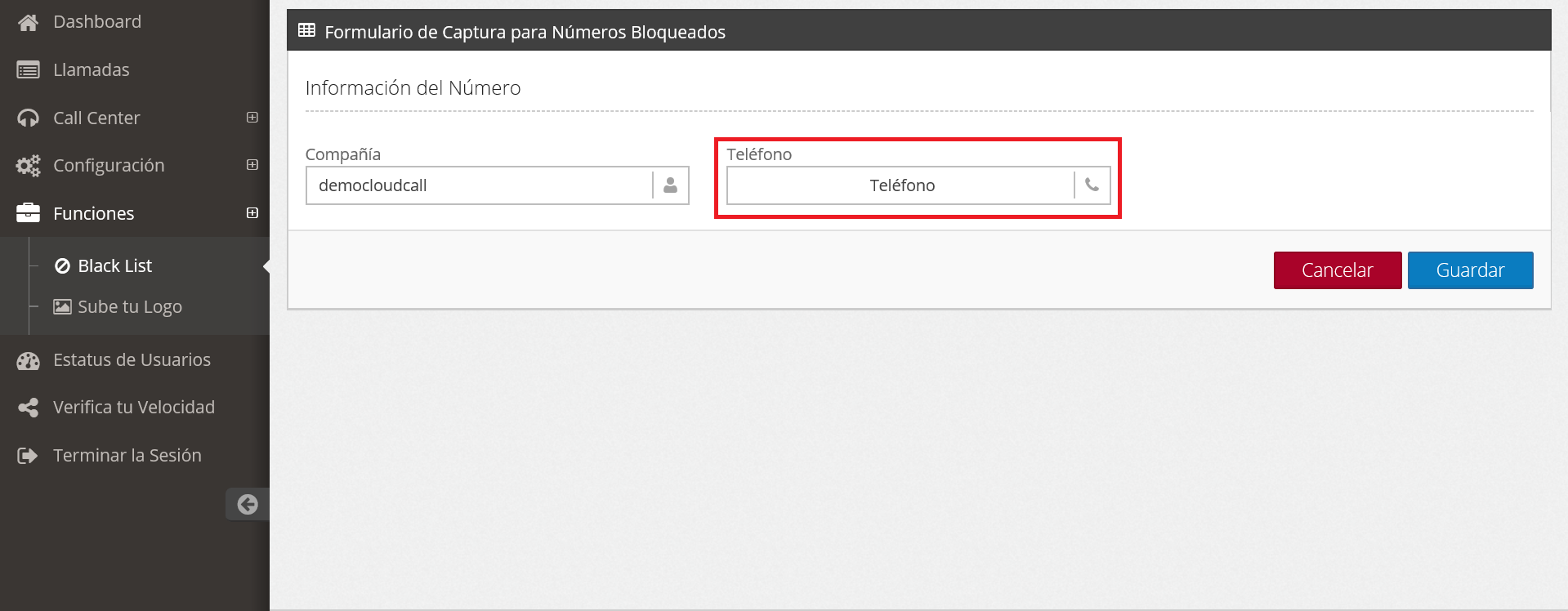Collapse sidebar with the left arrow button
The height and width of the screenshot is (611, 1568).
point(248,504)
